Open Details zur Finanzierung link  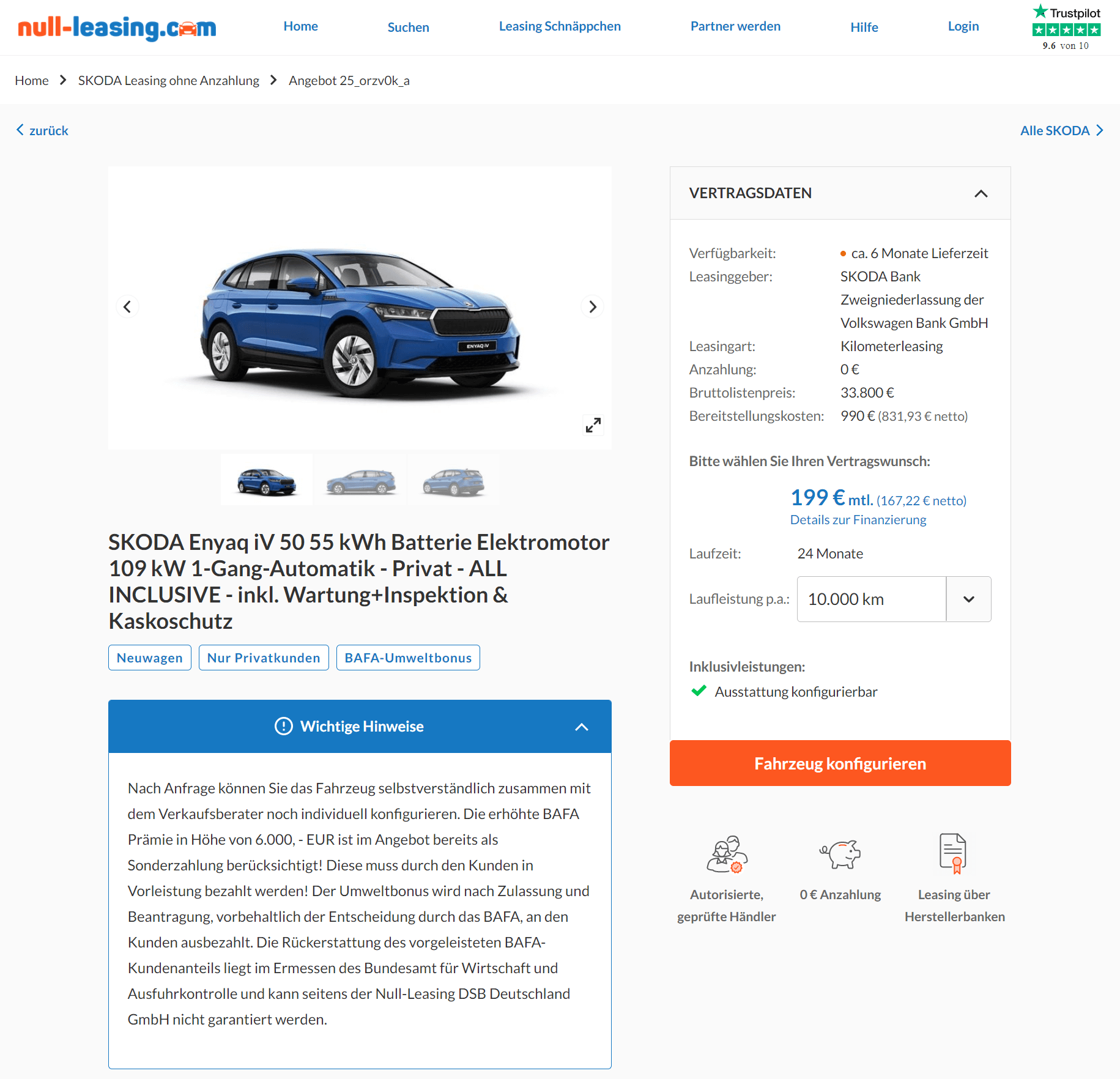(858, 520)
